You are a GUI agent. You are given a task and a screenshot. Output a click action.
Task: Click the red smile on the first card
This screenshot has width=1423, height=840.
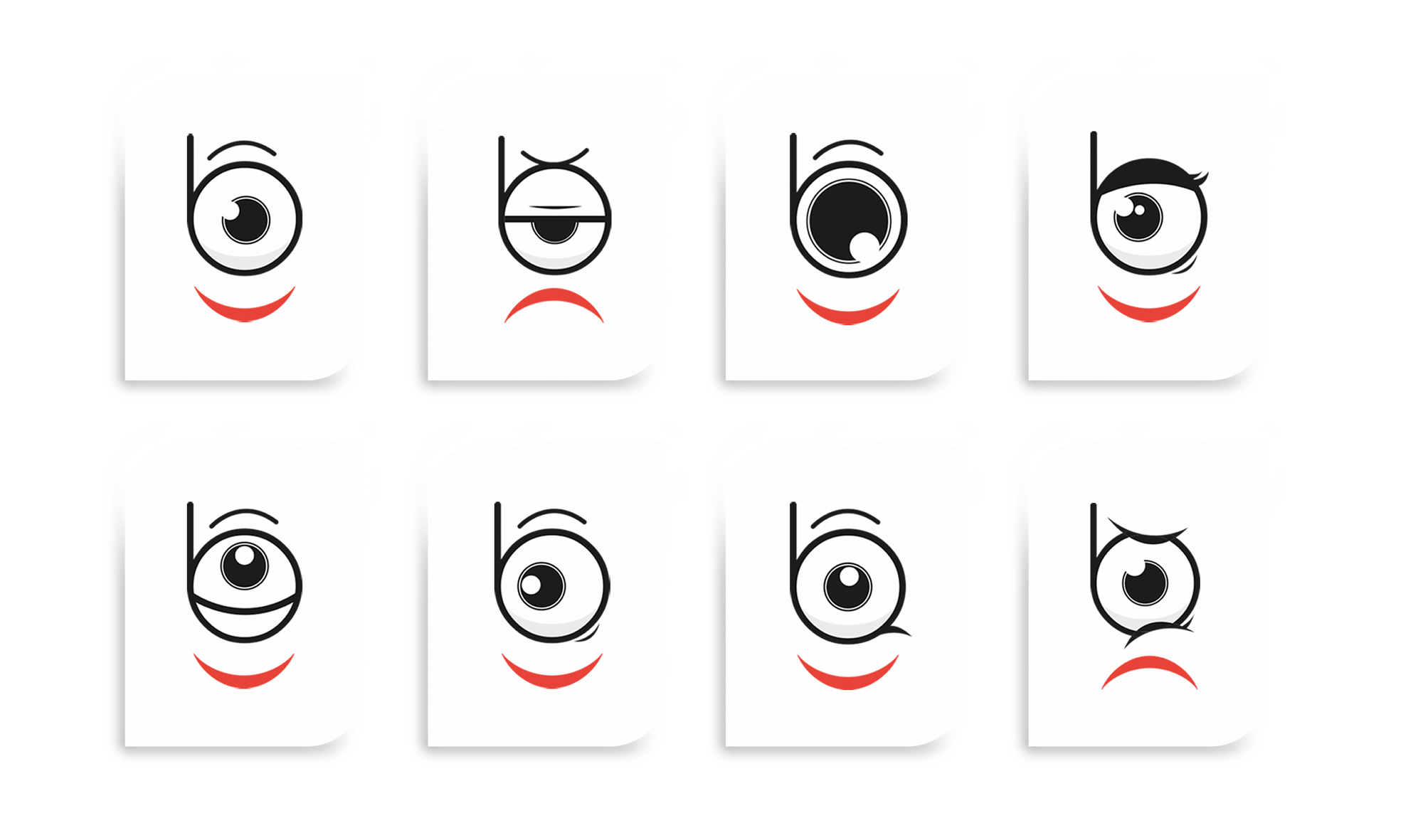(x=245, y=304)
